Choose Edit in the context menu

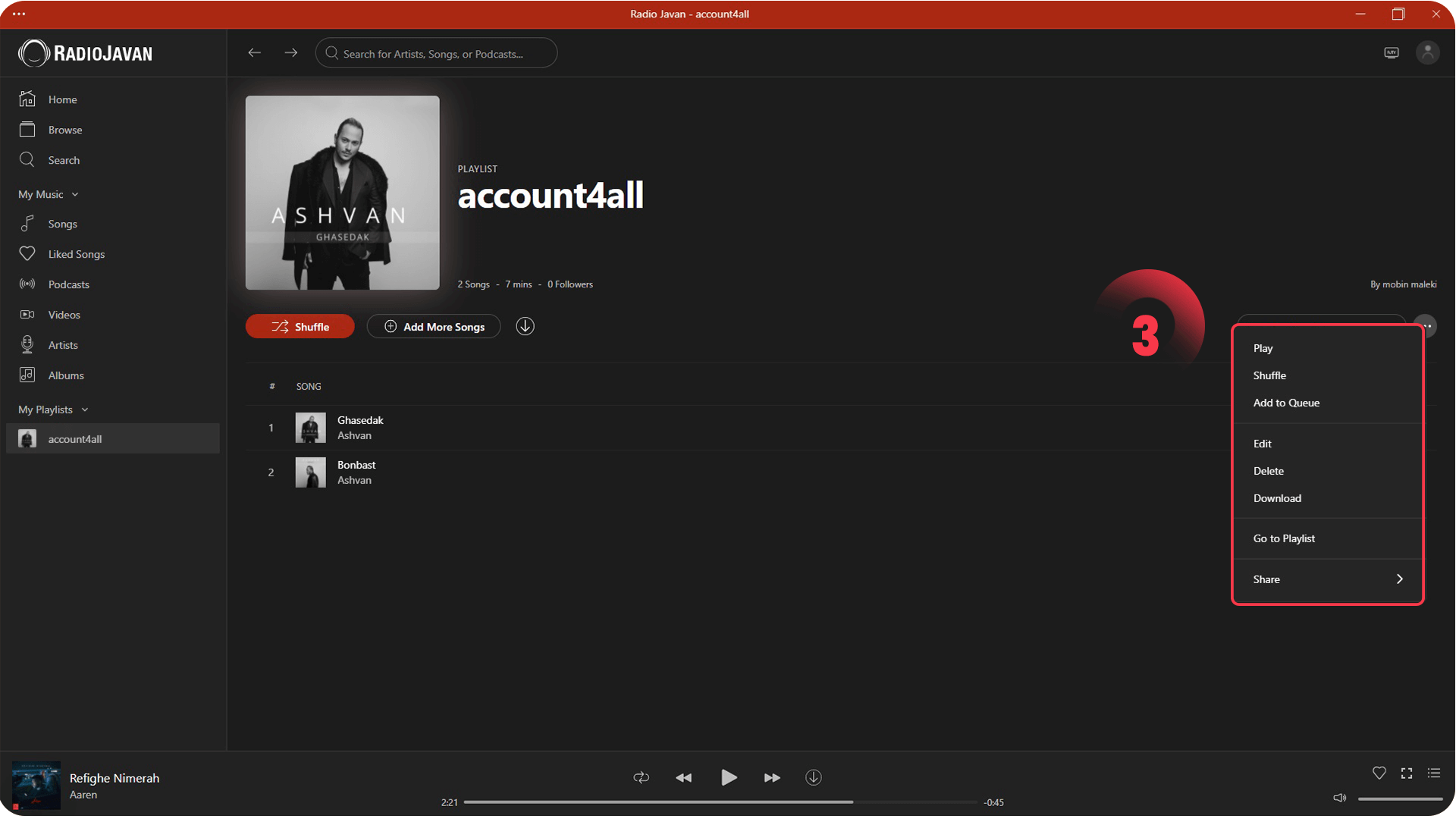[1327, 444]
